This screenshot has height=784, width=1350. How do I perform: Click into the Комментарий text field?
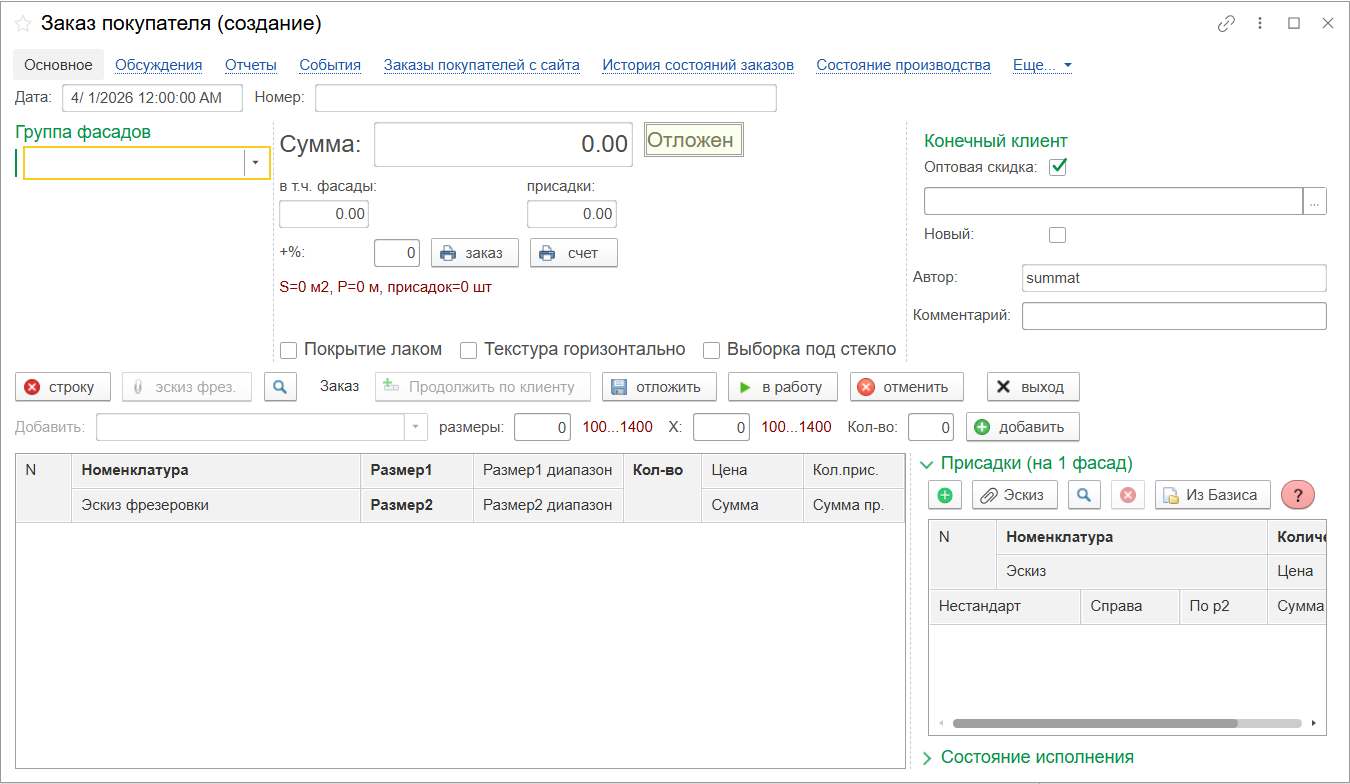tap(1173, 316)
